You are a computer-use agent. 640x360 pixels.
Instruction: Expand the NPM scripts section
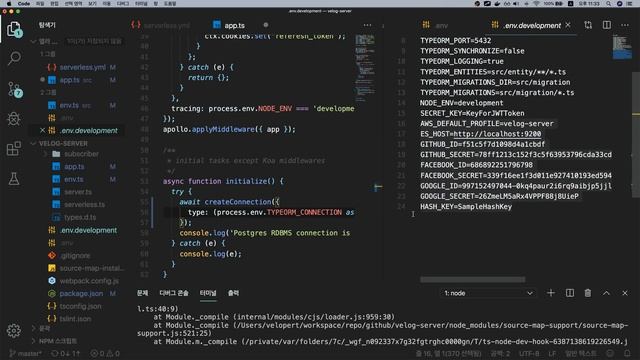click(53, 341)
